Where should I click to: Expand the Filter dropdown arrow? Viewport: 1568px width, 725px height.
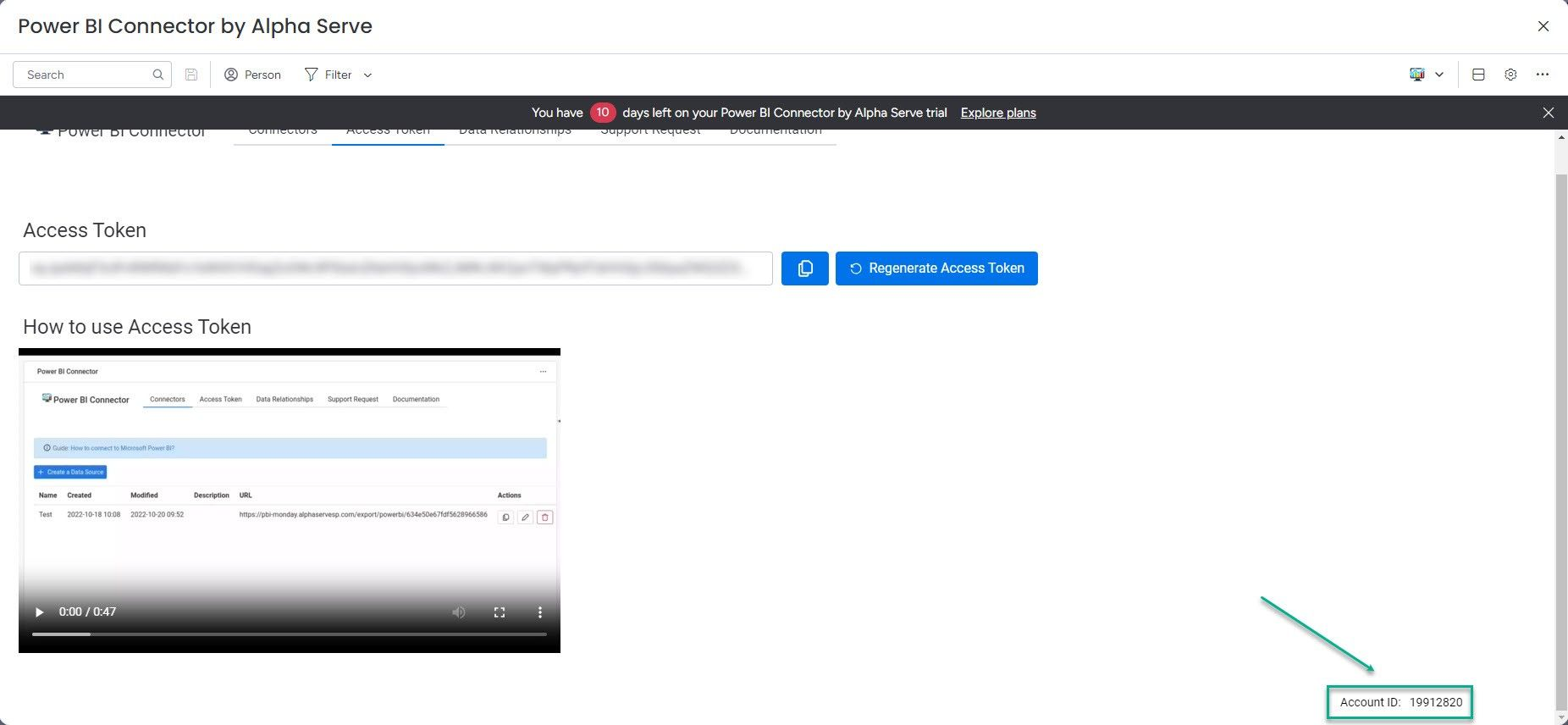(x=367, y=75)
